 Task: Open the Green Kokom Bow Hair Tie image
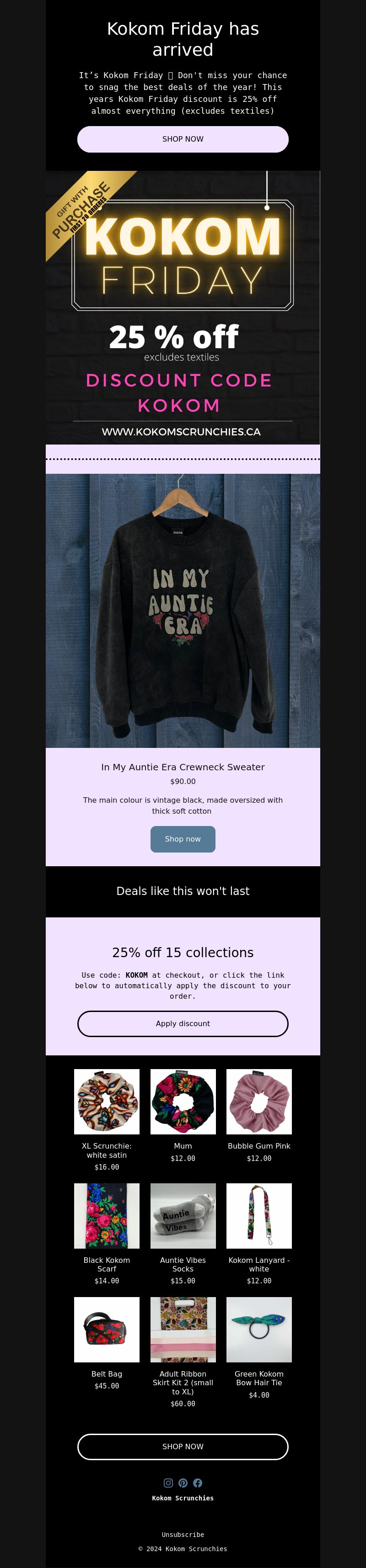(x=259, y=1330)
